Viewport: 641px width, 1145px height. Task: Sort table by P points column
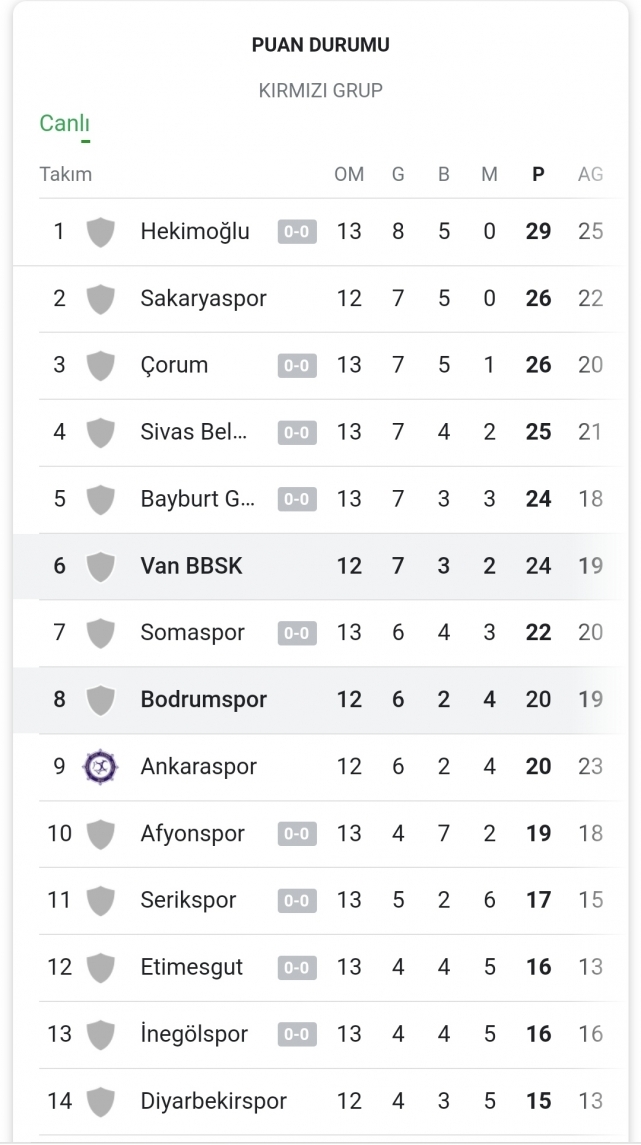coord(538,174)
